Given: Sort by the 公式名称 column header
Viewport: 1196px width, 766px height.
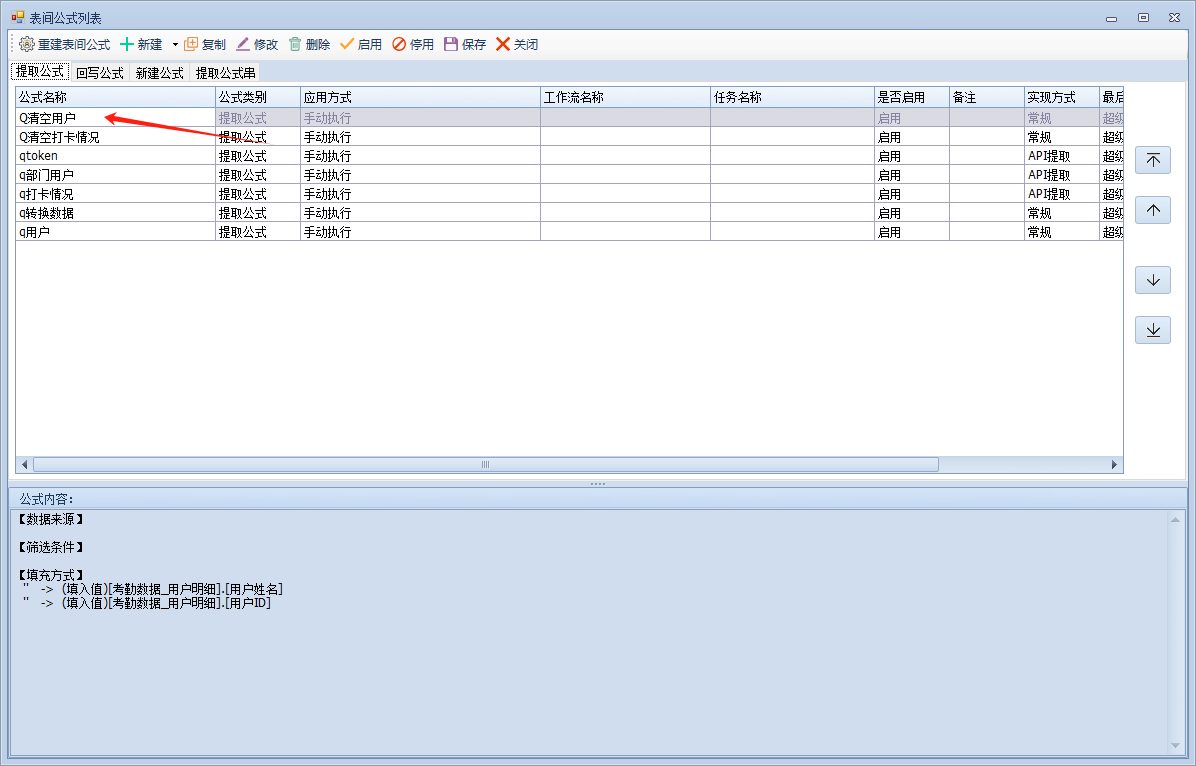Looking at the screenshot, I should (115, 97).
